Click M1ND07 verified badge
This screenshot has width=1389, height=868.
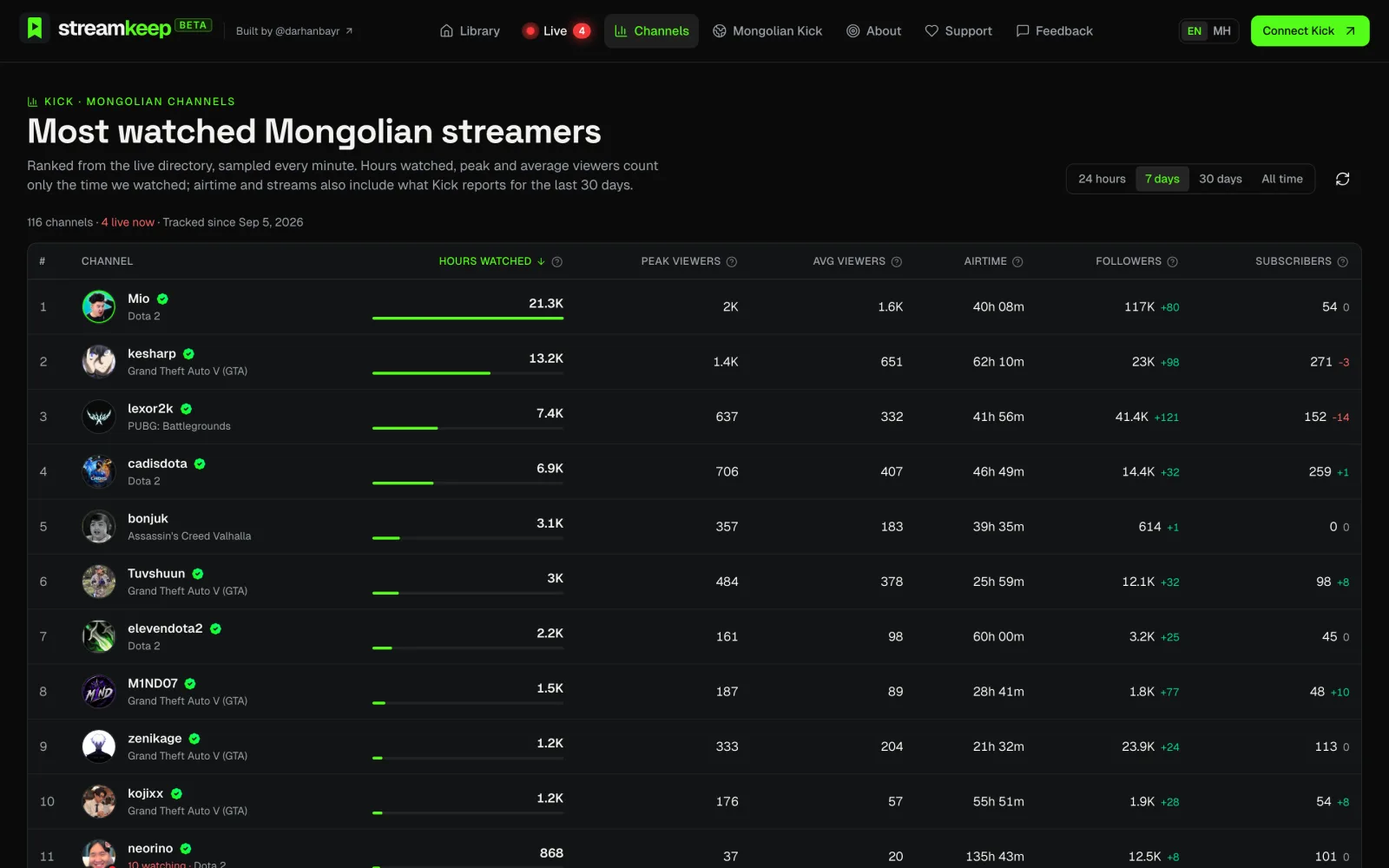tap(190, 683)
